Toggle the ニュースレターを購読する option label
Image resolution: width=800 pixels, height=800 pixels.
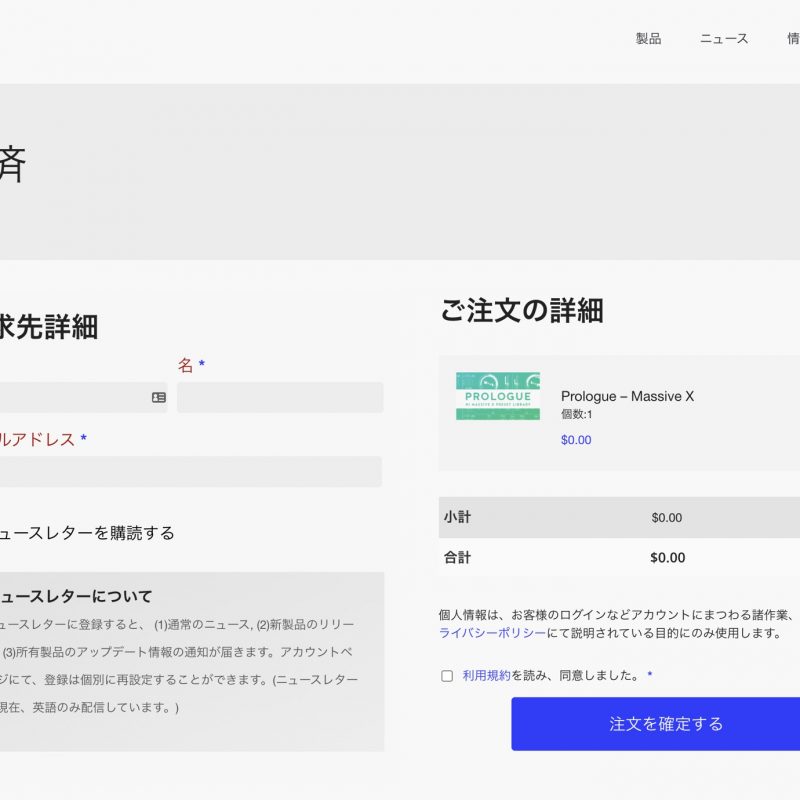coord(88,533)
